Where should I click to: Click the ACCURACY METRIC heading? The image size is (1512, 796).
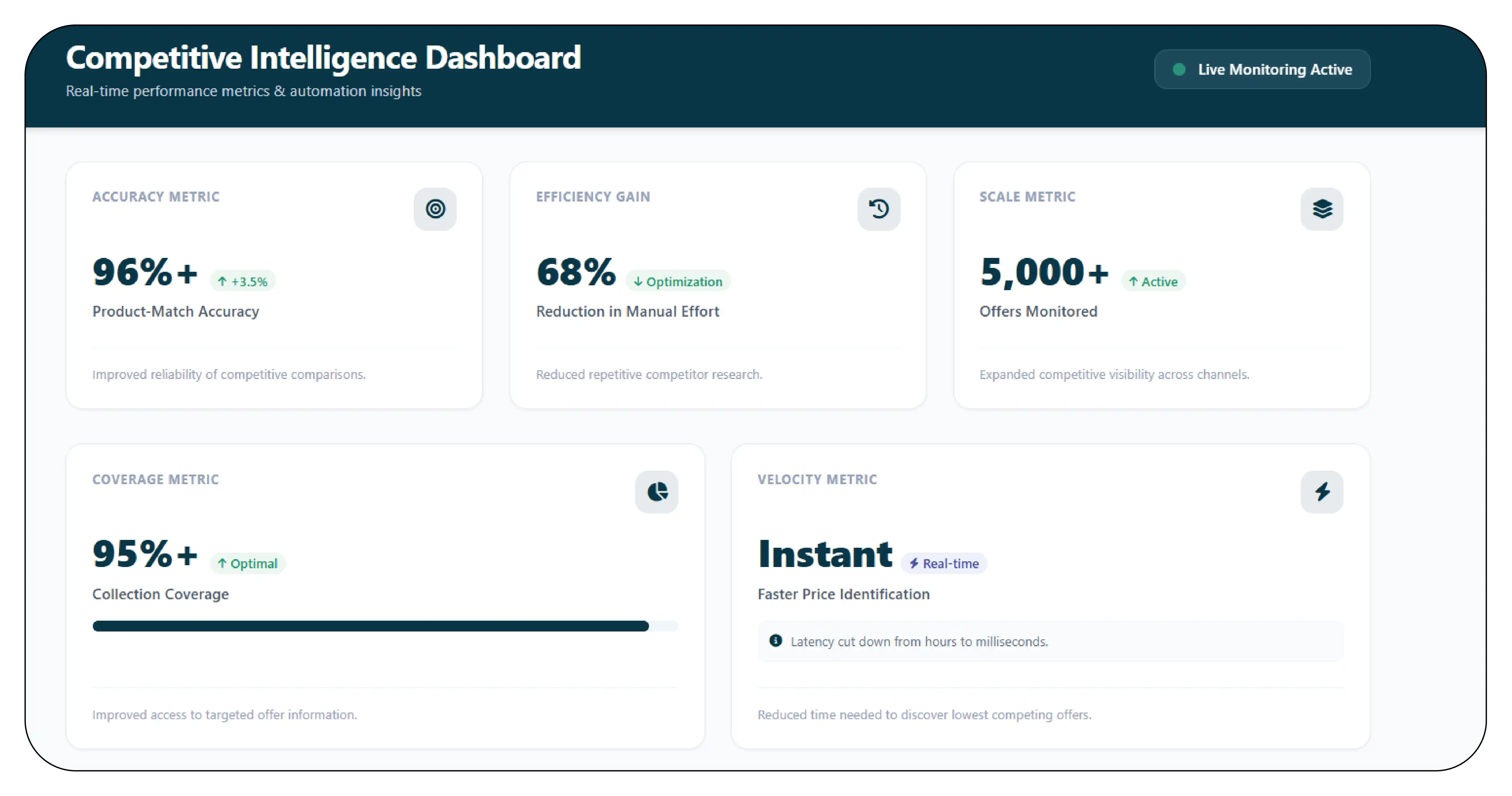[x=156, y=197]
